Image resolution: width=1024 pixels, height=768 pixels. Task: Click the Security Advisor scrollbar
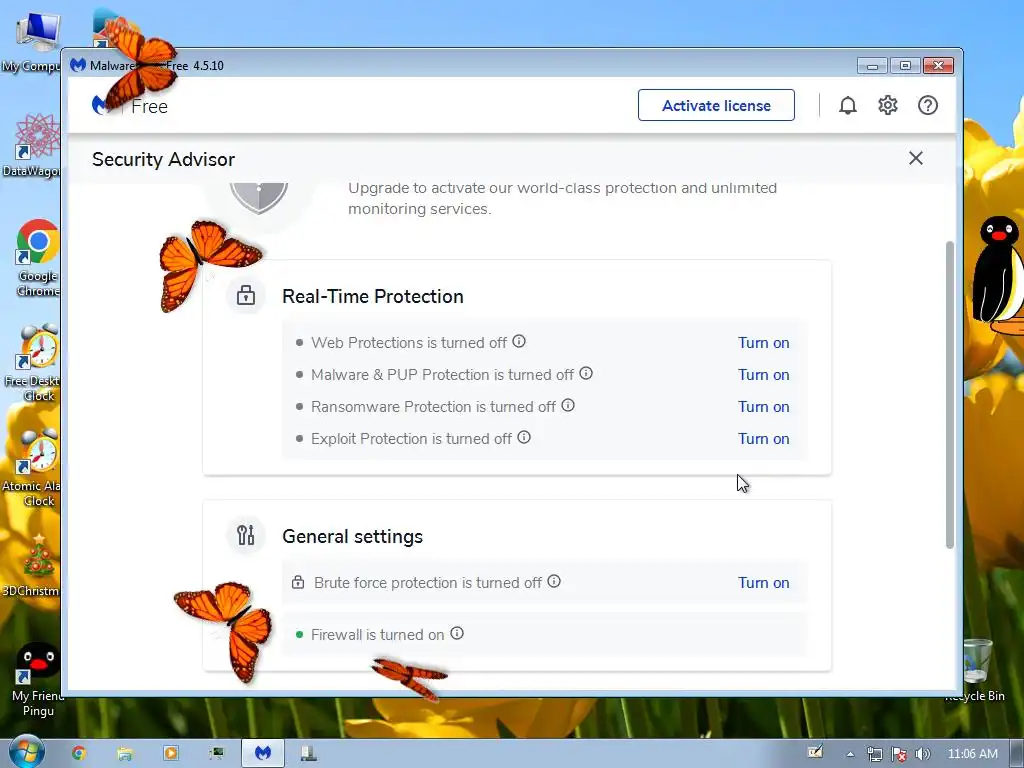click(950, 395)
